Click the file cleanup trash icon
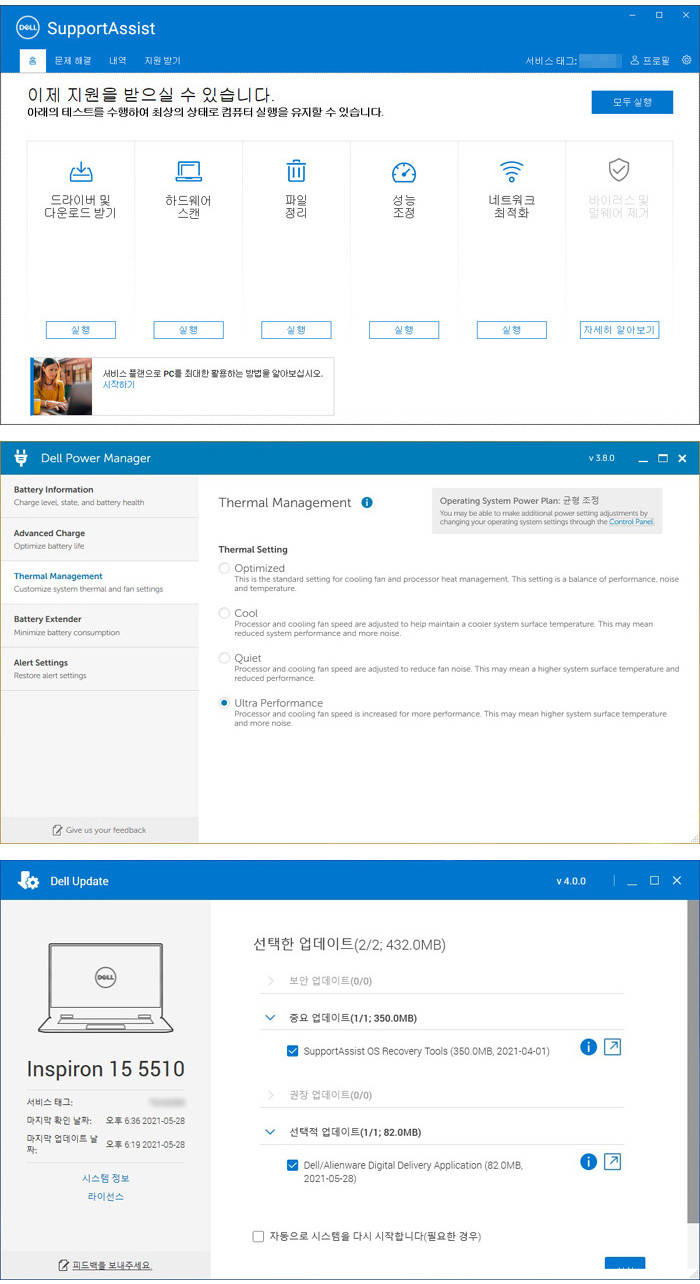 pos(296,171)
